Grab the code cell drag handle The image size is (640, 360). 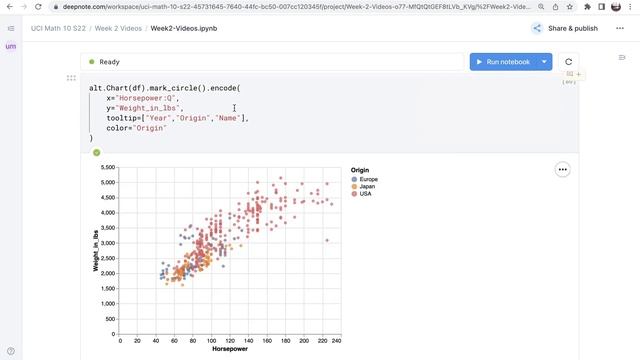tap(71, 78)
